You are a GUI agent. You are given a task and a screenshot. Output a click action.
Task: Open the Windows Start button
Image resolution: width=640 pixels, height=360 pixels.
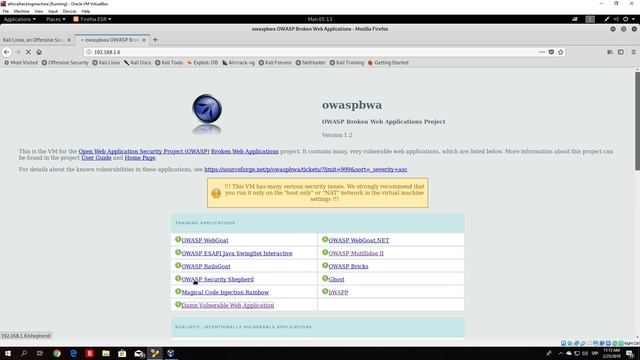click(x=7, y=353)
